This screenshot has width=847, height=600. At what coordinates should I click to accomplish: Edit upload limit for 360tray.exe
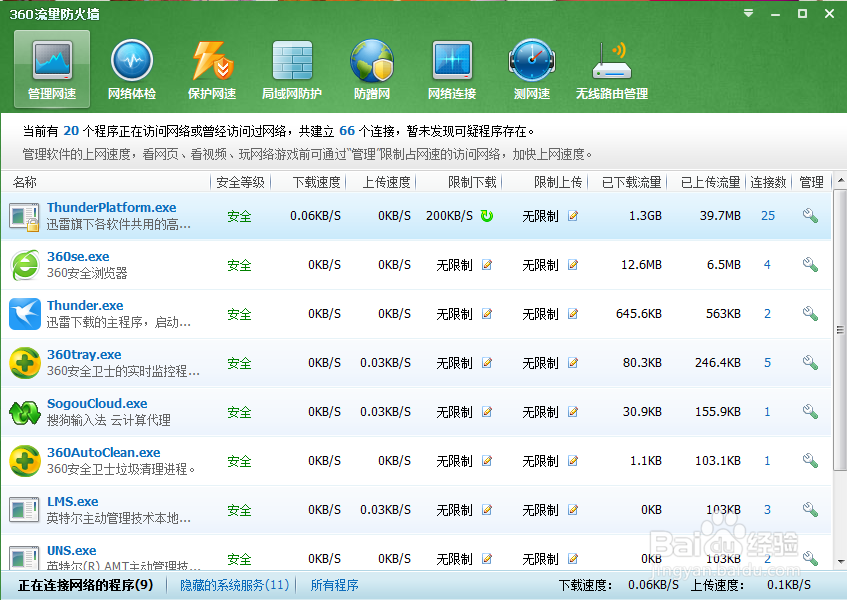(573, 363)
